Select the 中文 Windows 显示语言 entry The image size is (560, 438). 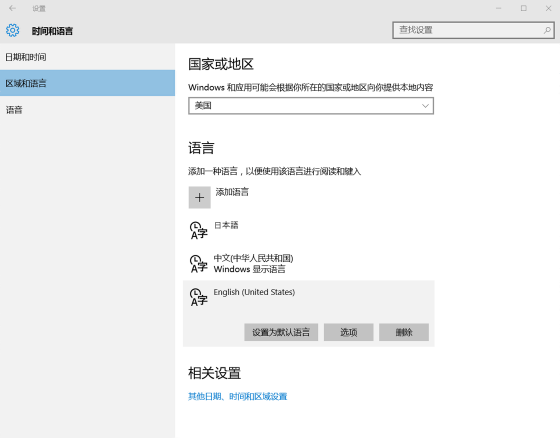tap(309, 264)
